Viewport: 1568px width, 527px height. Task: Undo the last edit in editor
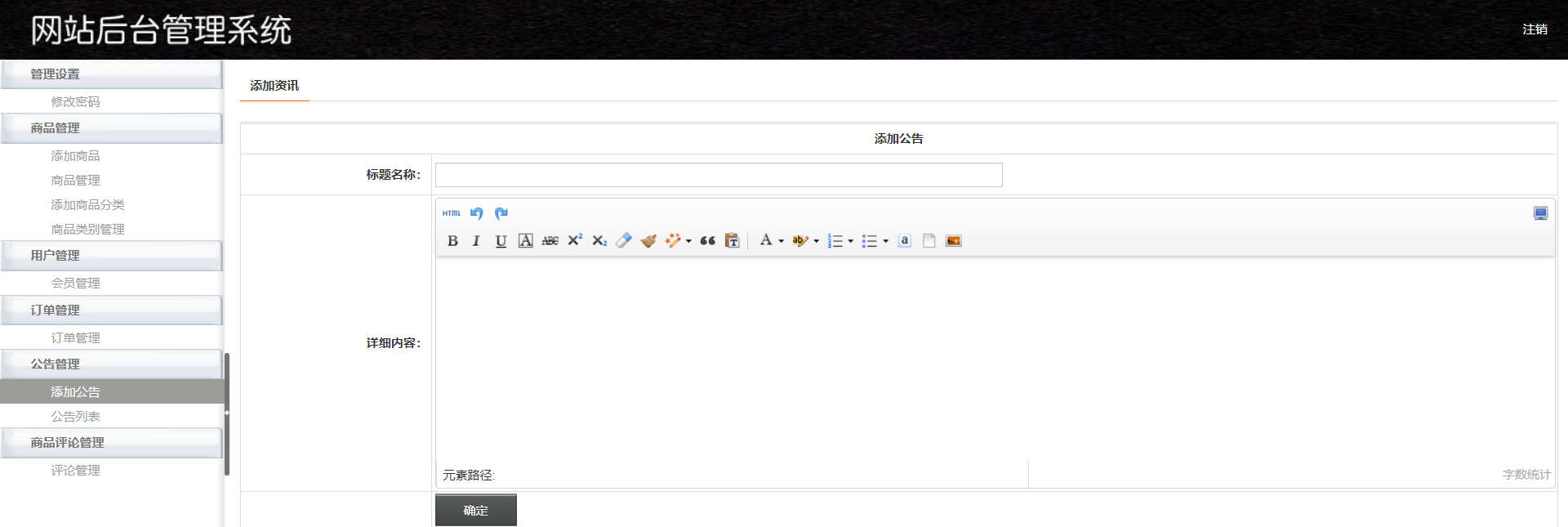[477, 213]
